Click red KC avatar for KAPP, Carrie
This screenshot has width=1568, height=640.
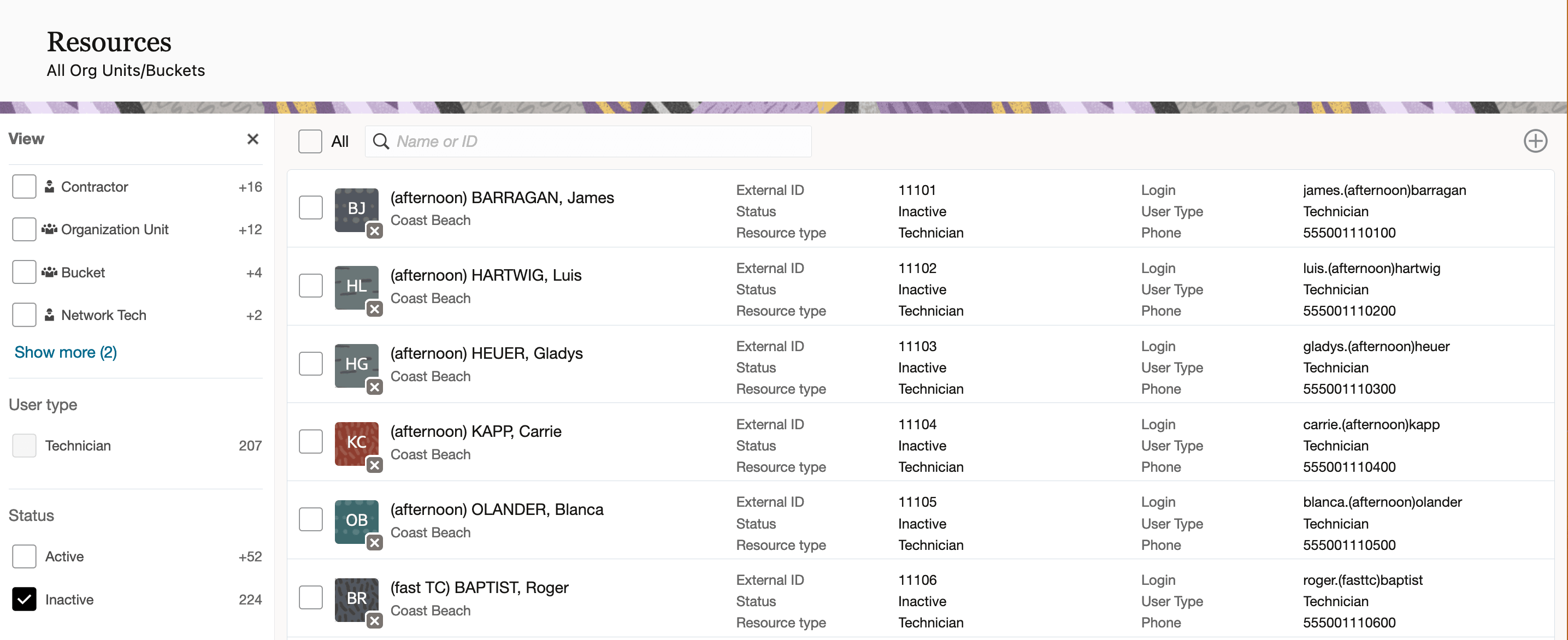[x=356, y=442]
